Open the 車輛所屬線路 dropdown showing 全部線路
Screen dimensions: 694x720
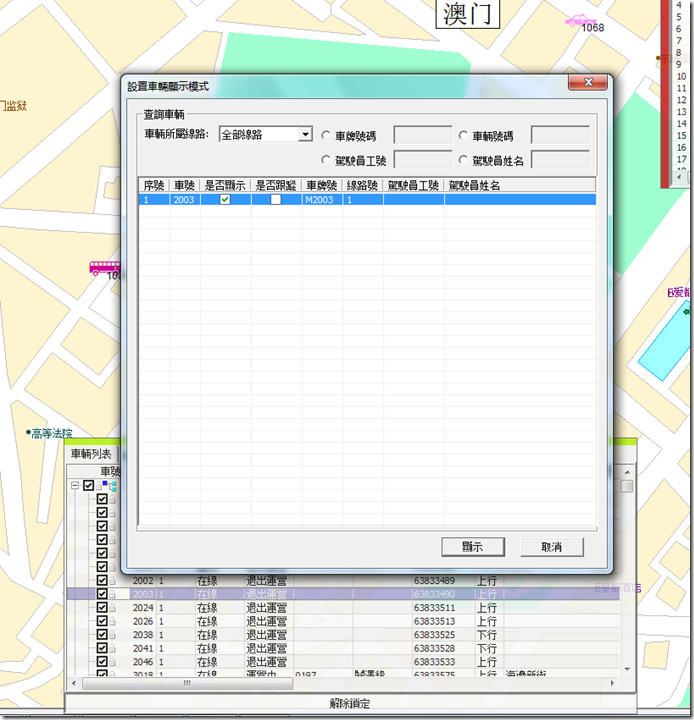click(305, 135)
